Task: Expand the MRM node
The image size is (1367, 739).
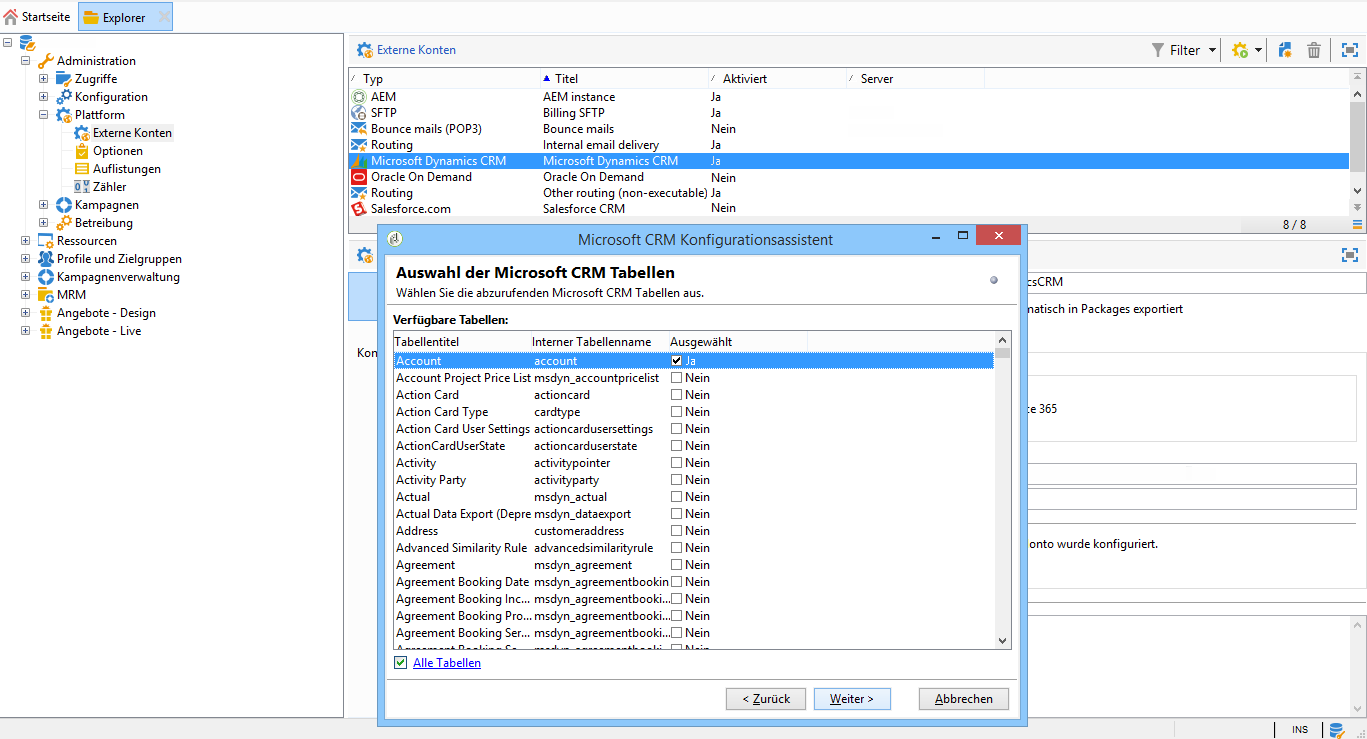Action: [26, 295]
